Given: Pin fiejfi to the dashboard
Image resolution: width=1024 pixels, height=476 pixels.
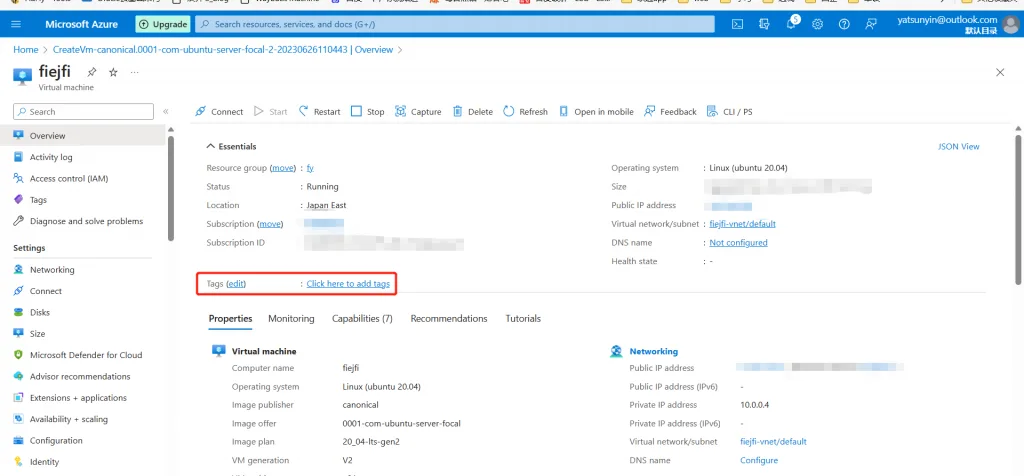Looking at the screenshot, I should 92,72.
